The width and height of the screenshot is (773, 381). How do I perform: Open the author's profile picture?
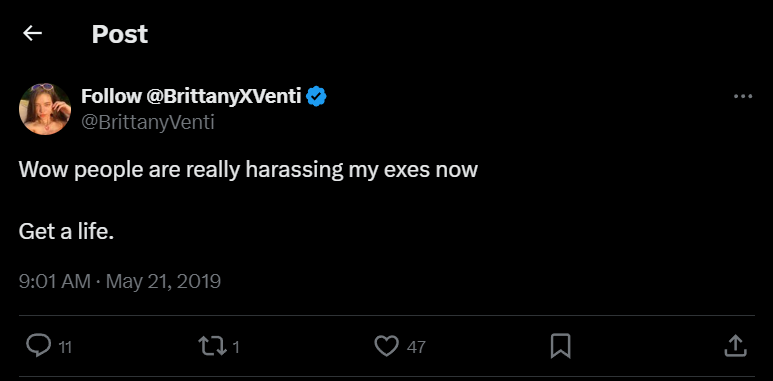(x=45, y=109)
